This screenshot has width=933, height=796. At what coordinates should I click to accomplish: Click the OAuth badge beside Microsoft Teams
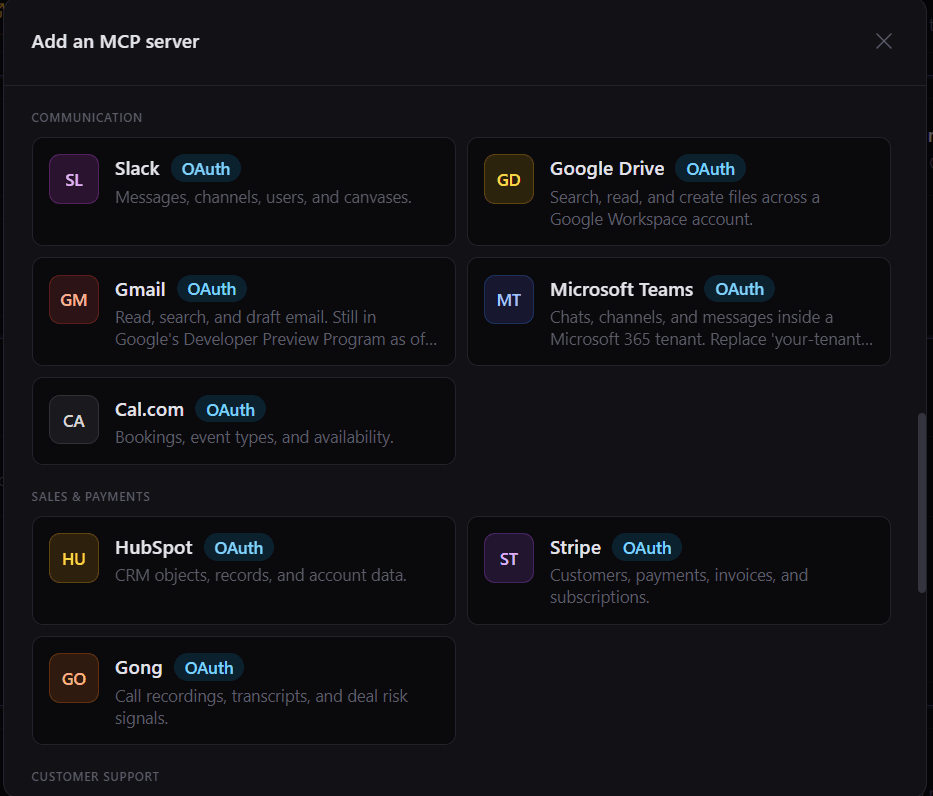(740, 289)
